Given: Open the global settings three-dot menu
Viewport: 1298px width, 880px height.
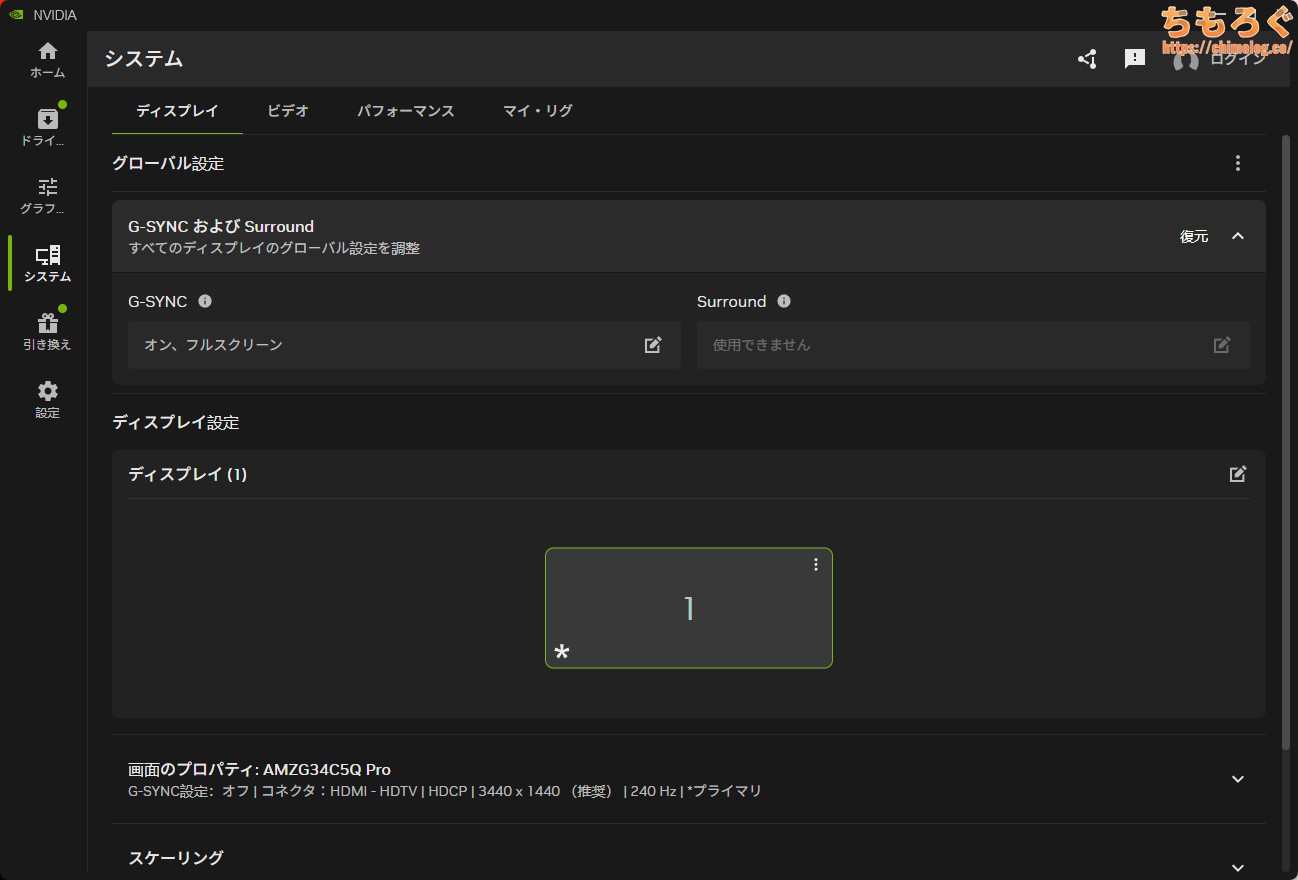Looking at the screenshot, I should tap(1238, 163).
